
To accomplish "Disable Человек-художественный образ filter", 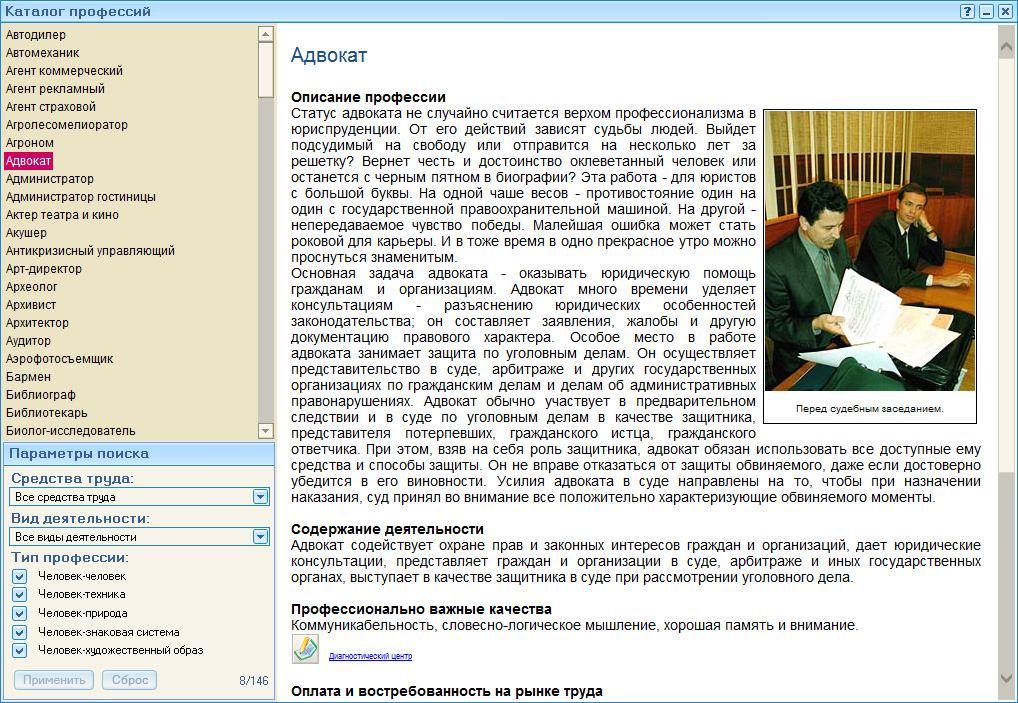I will click(x=19, y=650).
